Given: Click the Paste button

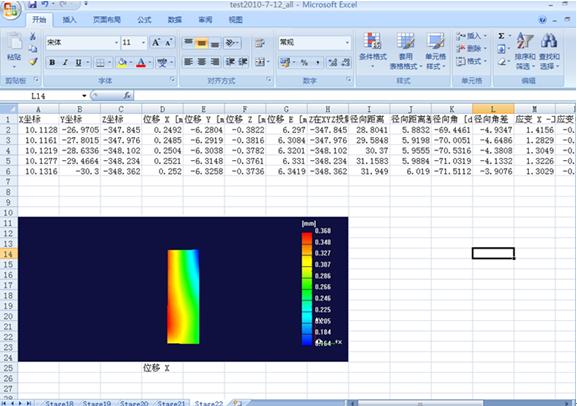Looking at the screenshot, I should 14,51.
